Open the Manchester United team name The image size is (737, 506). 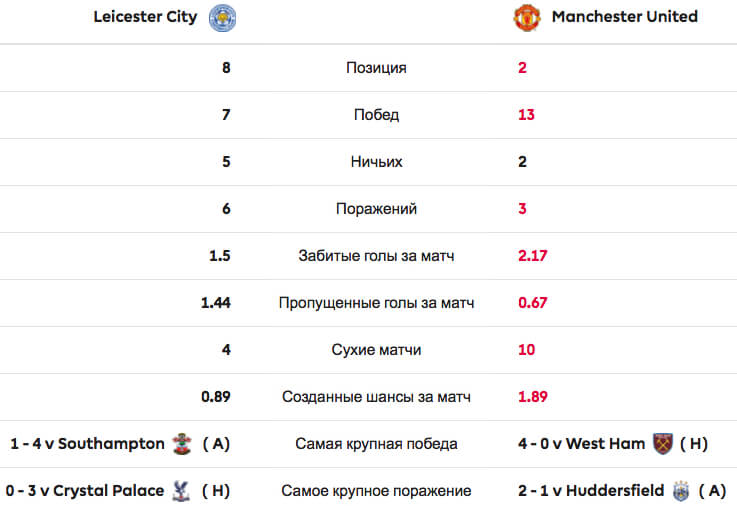[625, 17]
